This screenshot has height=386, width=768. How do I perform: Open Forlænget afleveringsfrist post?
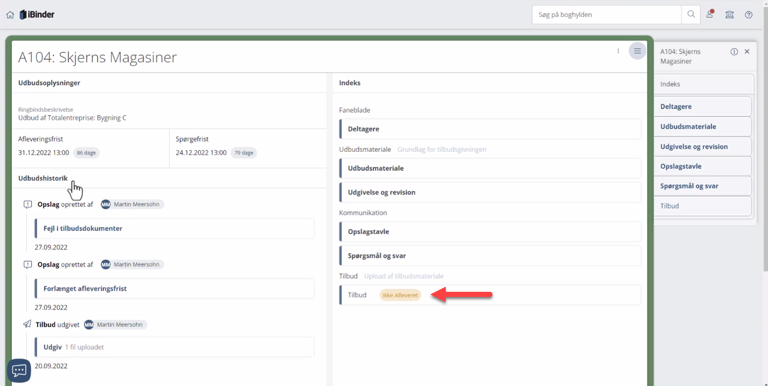(x=174, y=289)
